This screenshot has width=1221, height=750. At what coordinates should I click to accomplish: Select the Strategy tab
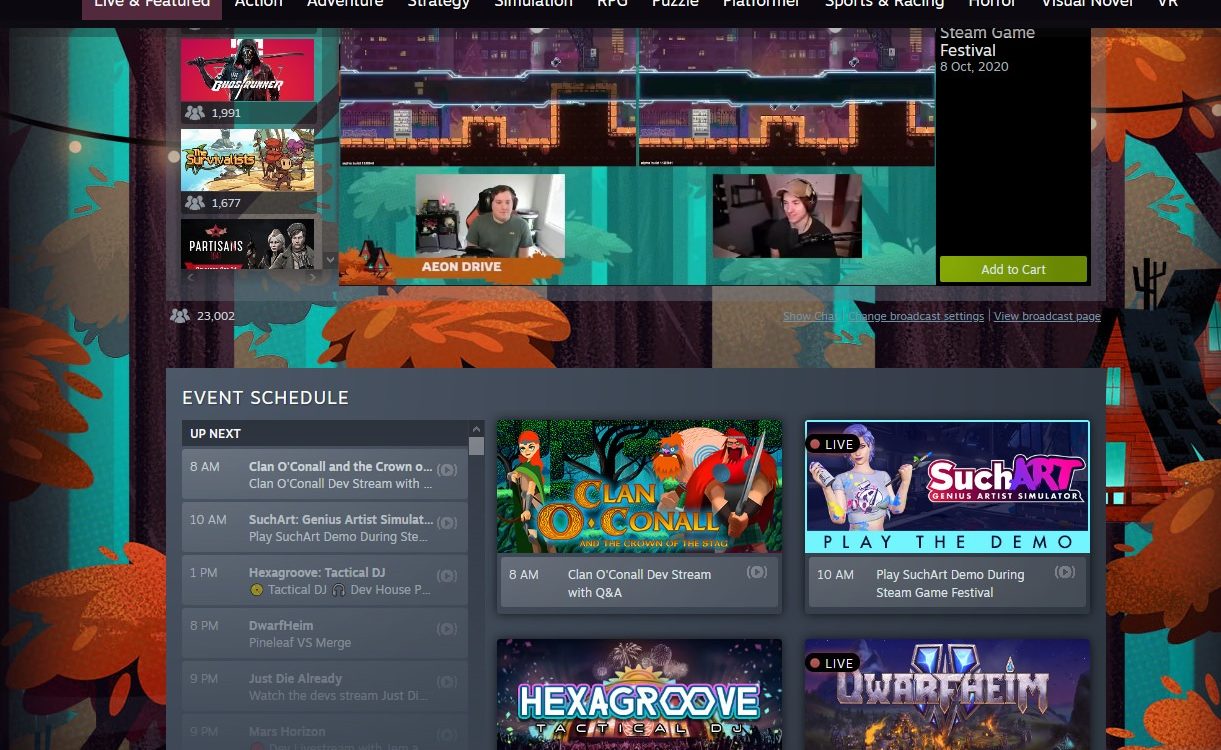pos(439,3)
